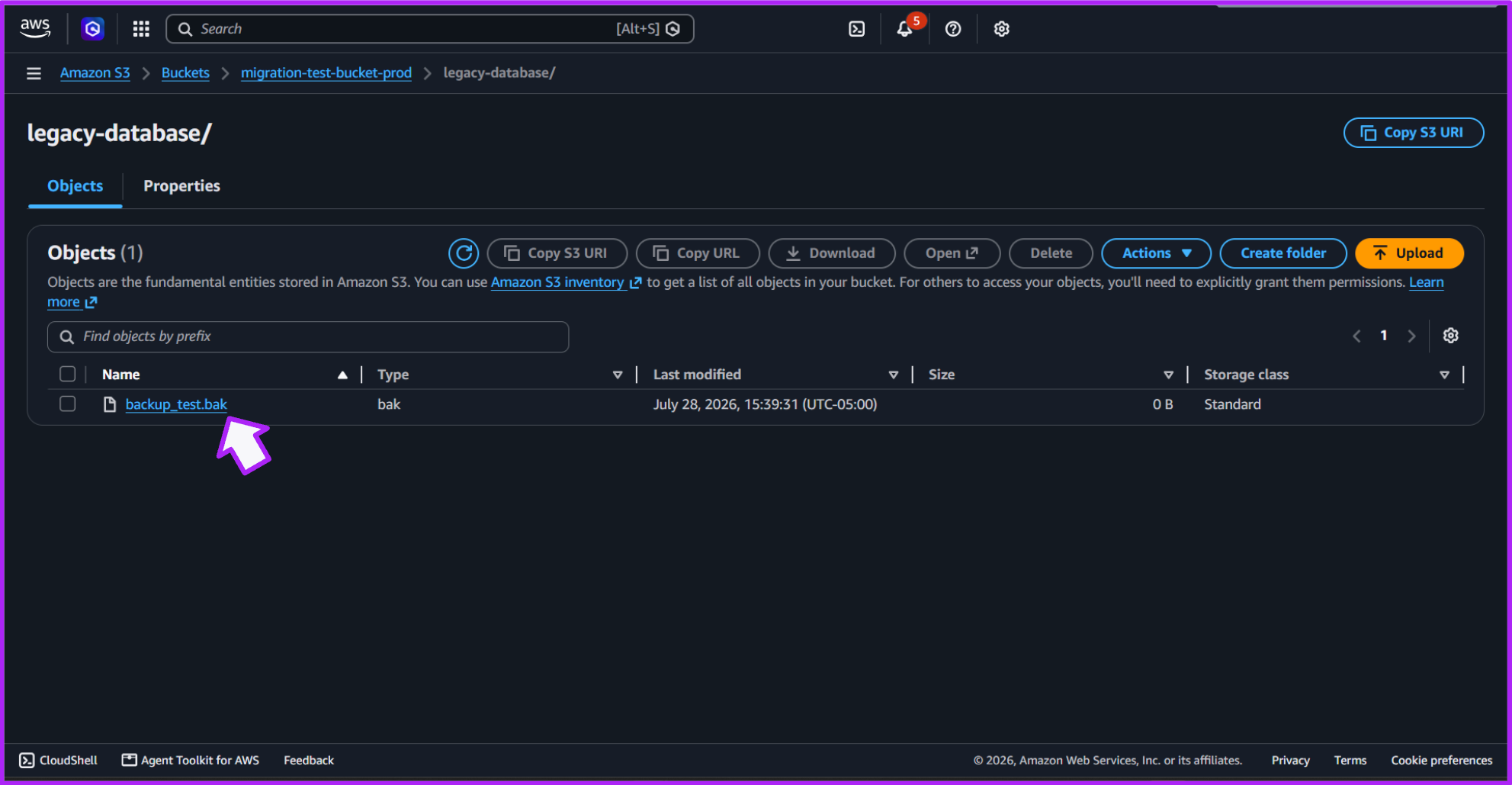
Task: Click the Create folder button
Action: coord(1283,253)
